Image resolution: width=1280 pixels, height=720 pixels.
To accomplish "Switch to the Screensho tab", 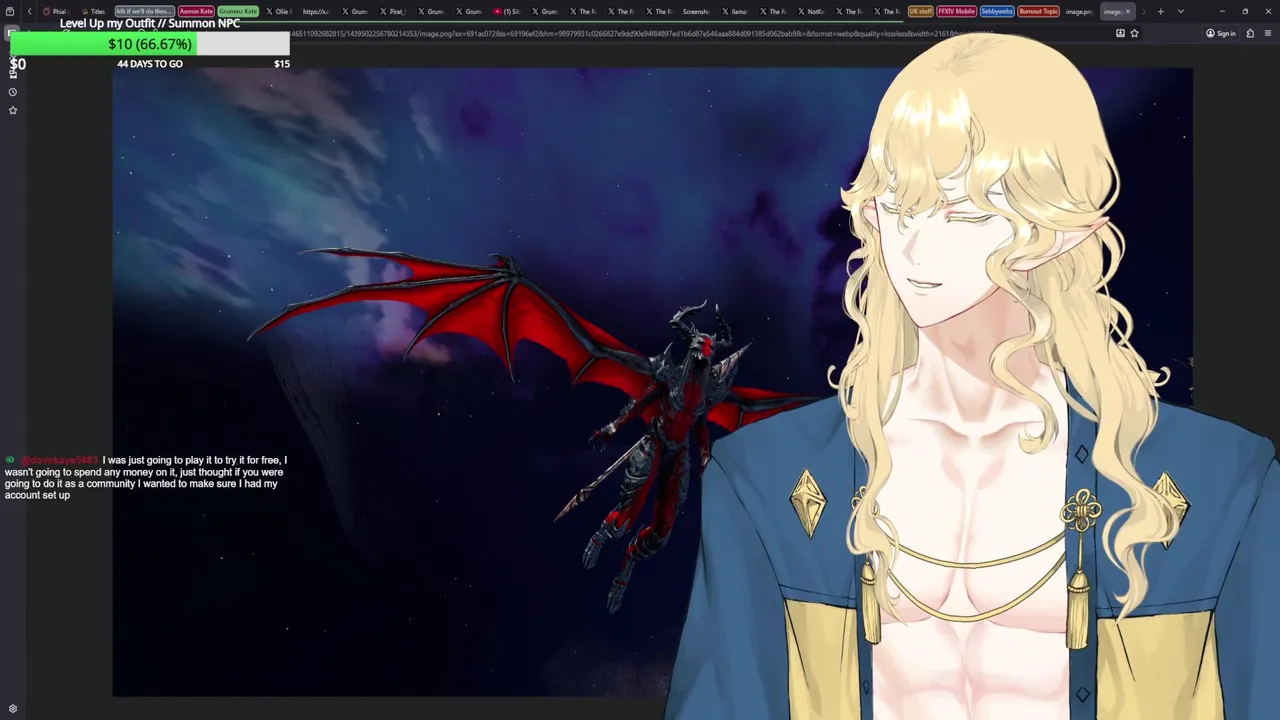I will point(696,11).
